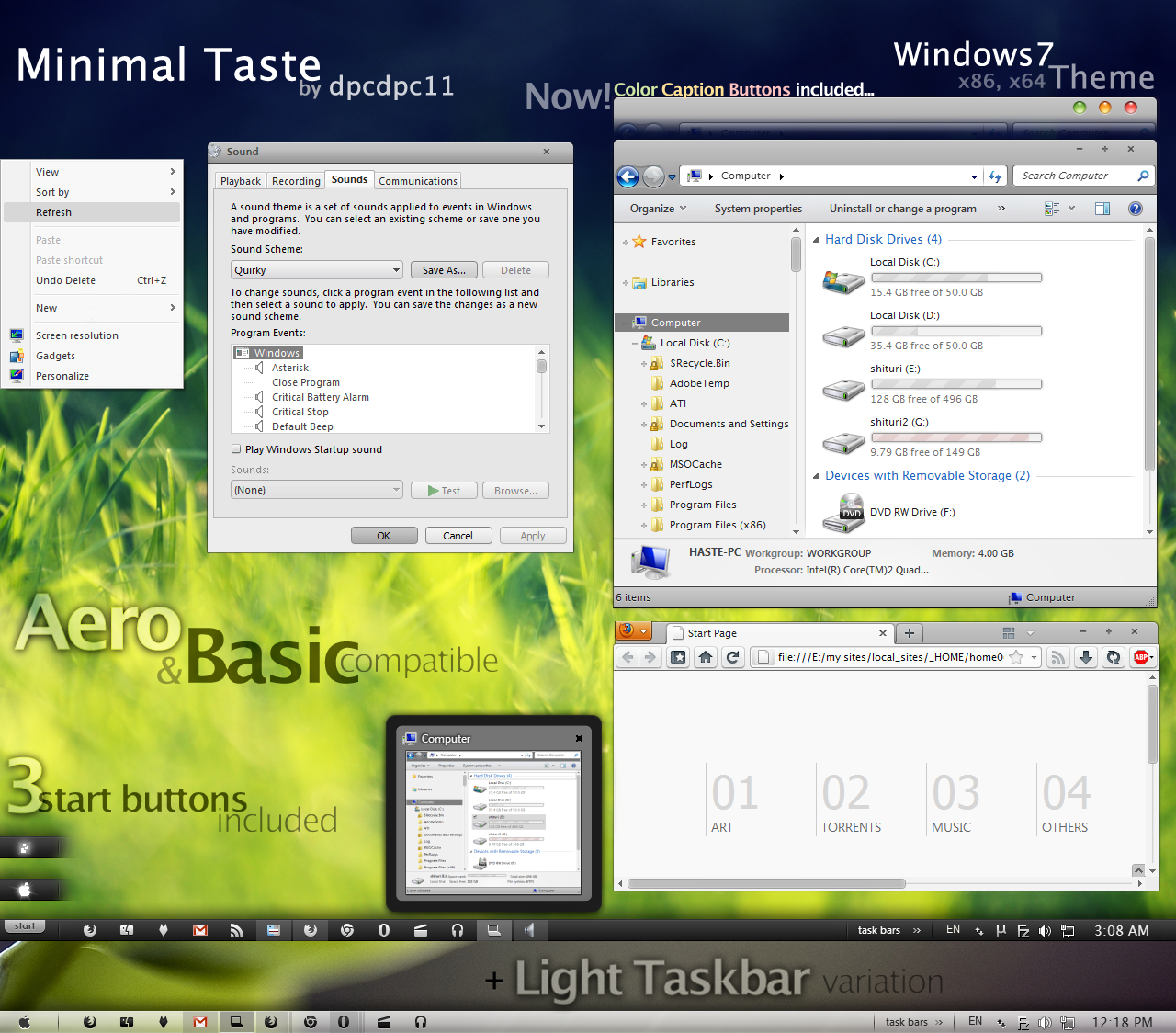The height and width of the screenshot is (1033, 1176).
Task: Open a new tab with the plus button
Action: click(x=909, y=633)
